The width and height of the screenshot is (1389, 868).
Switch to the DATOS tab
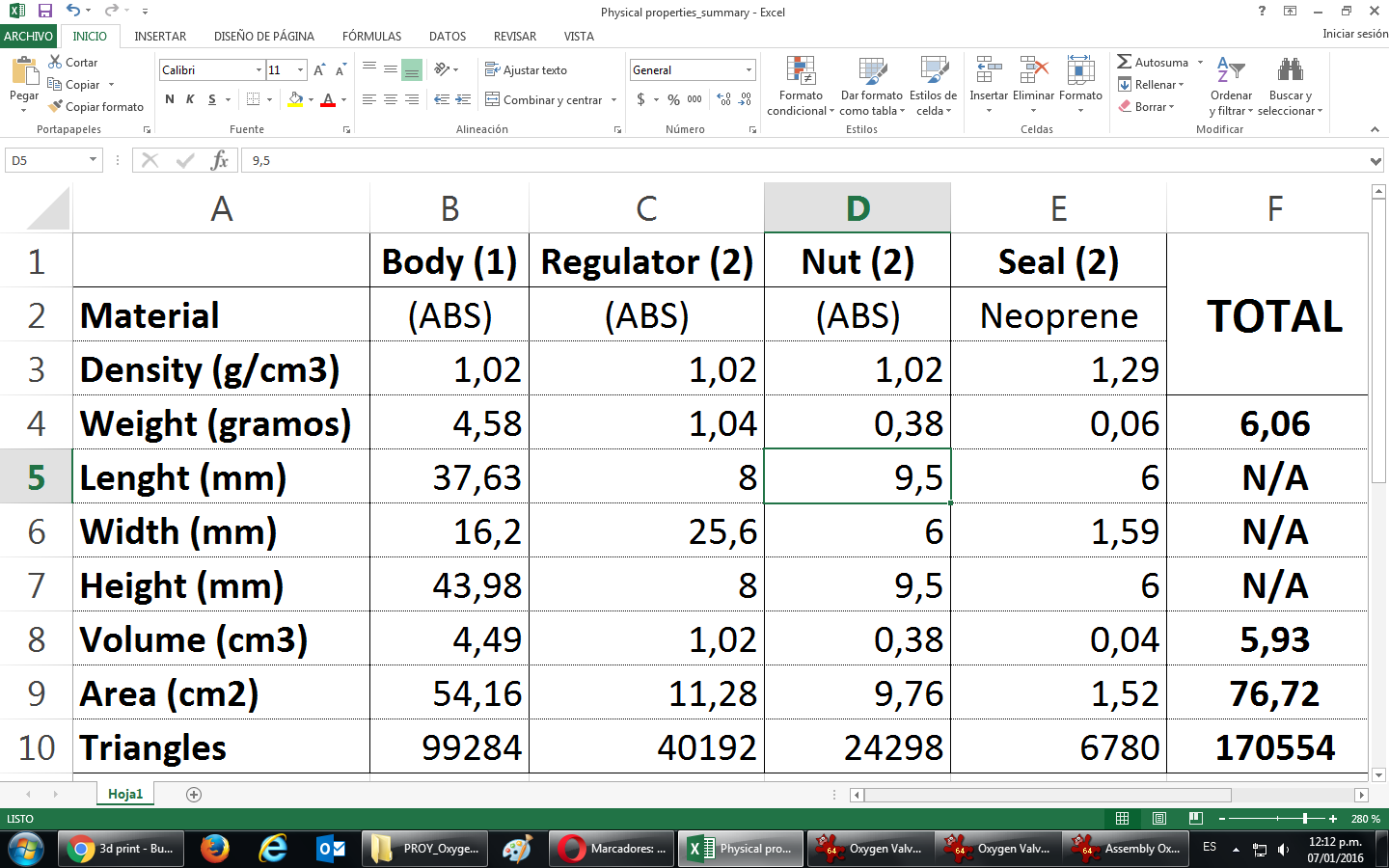coord(448,36)
